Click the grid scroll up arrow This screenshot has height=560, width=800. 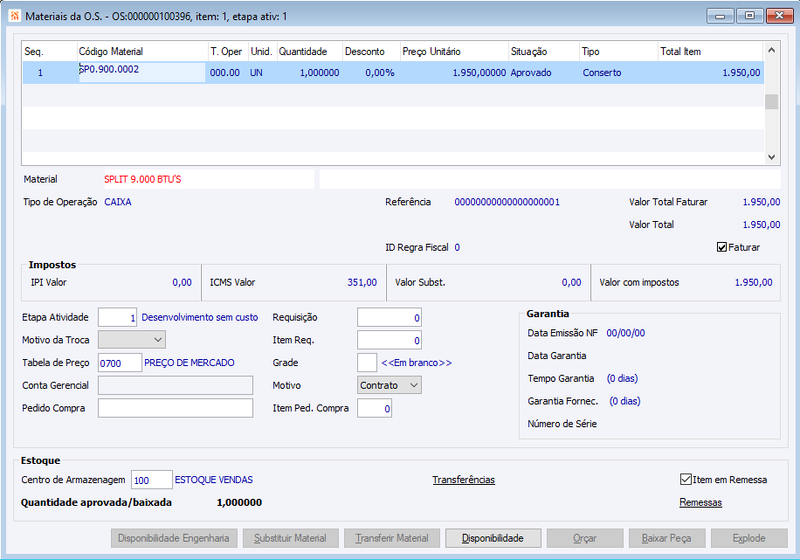pos(771,50)
